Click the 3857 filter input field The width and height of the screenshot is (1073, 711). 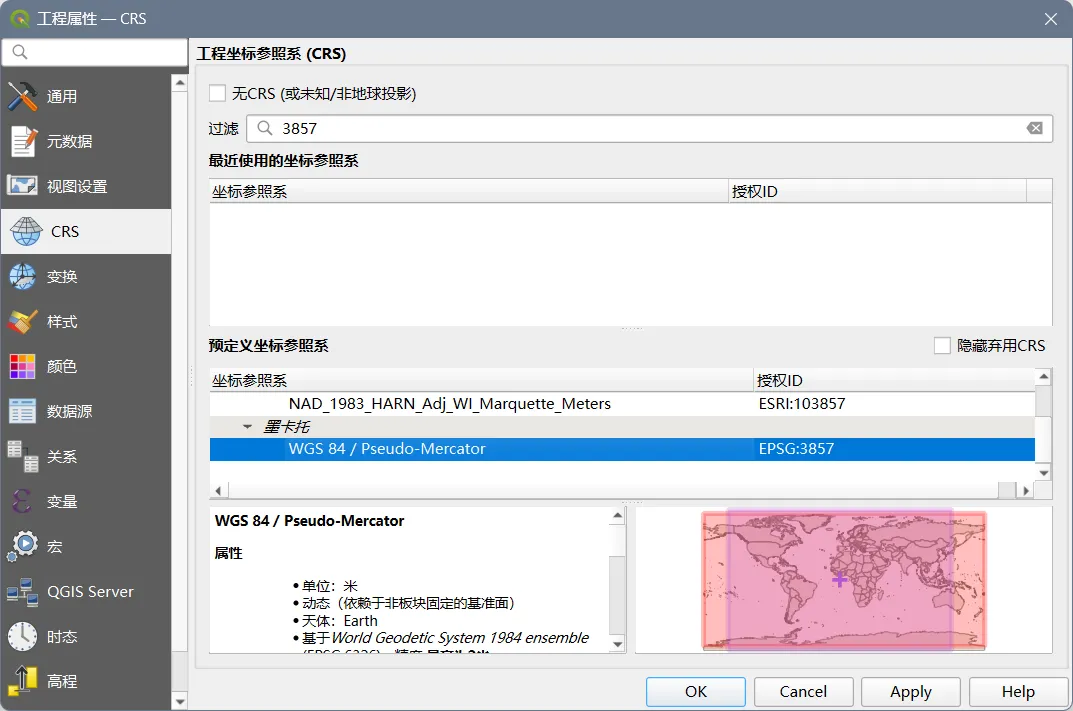[x=649, y=128]
